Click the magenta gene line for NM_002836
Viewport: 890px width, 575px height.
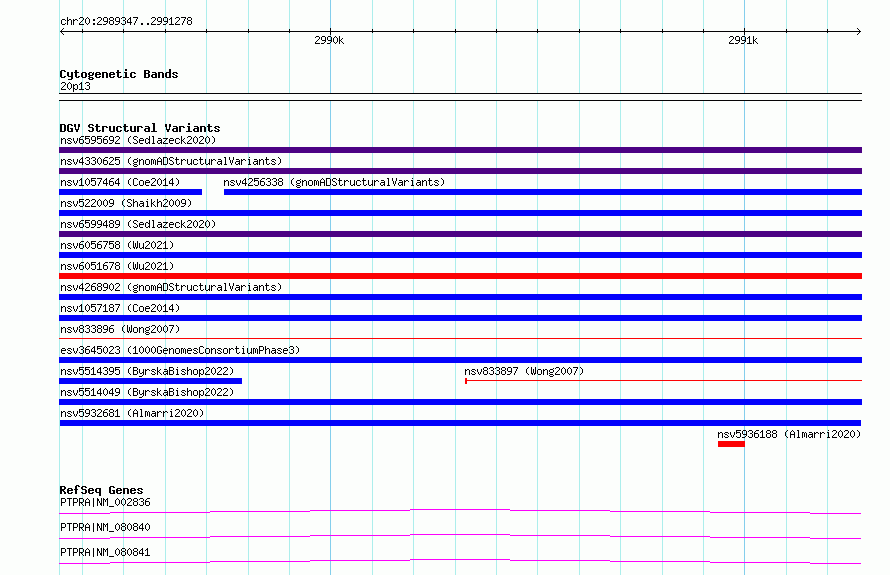point(460,511)
